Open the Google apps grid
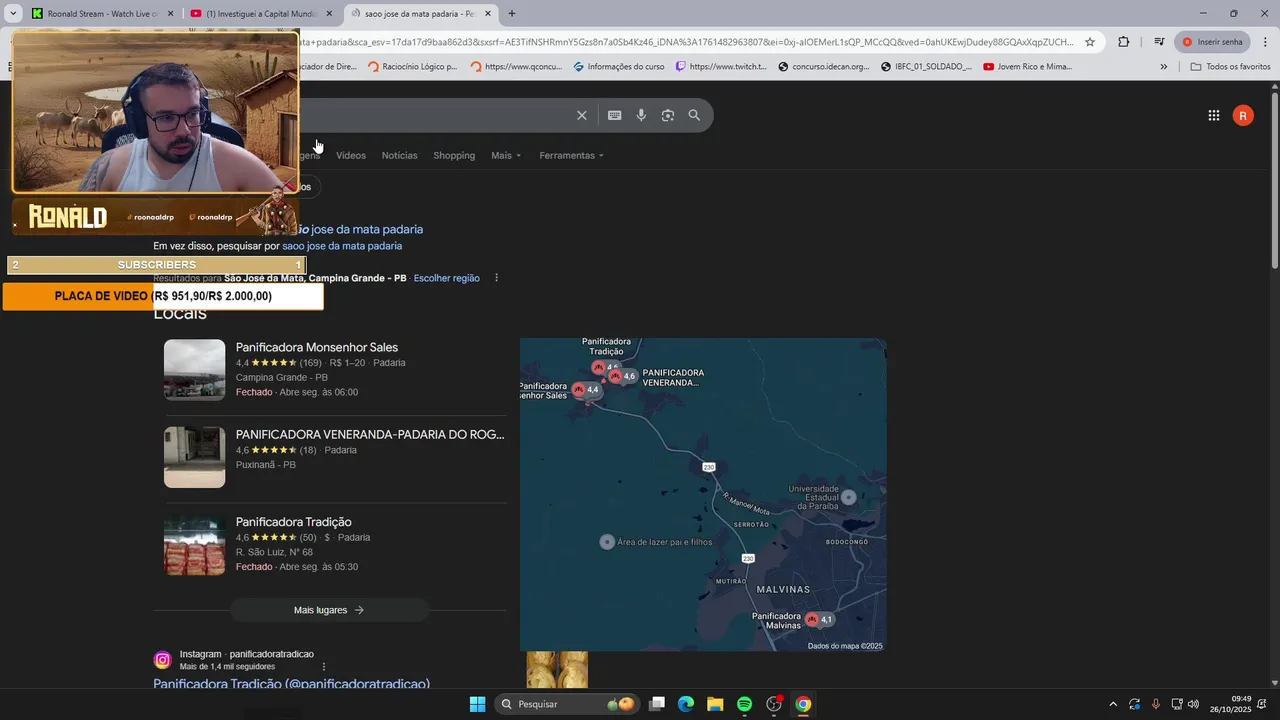The height and width of the screenshot is (720, 1280). point(1214,116)
